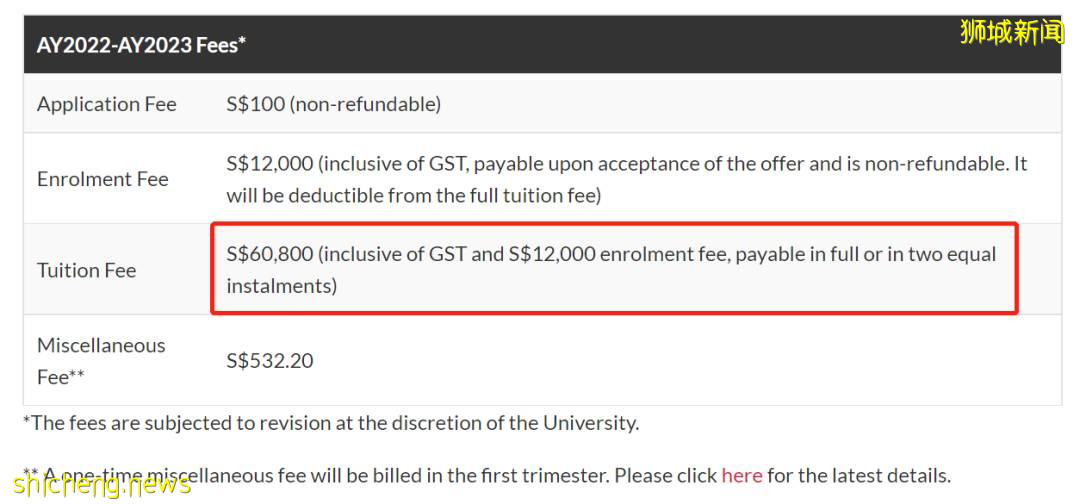Open the "here" link for latest details

741,475
